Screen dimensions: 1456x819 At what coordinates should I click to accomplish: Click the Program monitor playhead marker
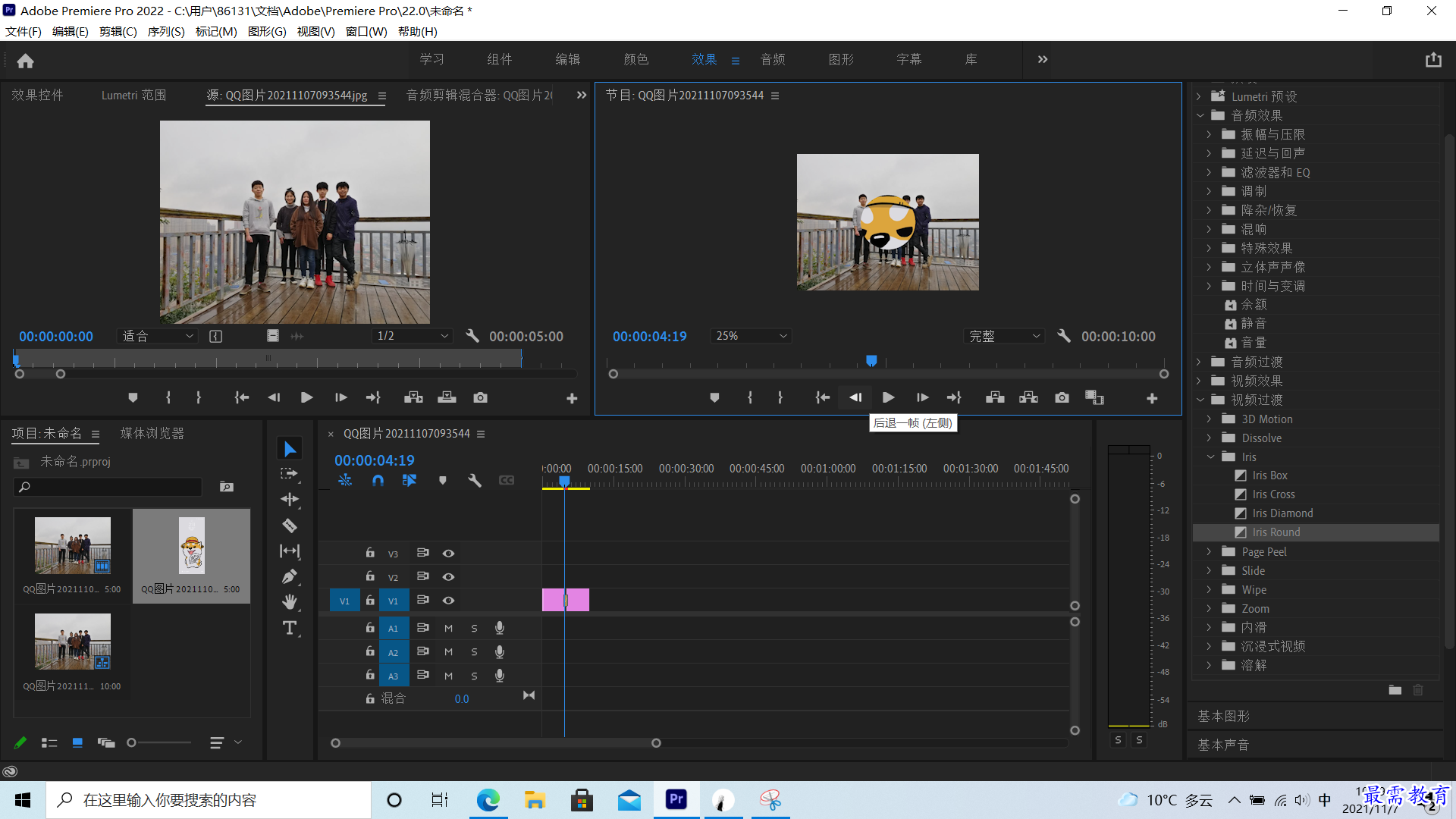[871, 361]
